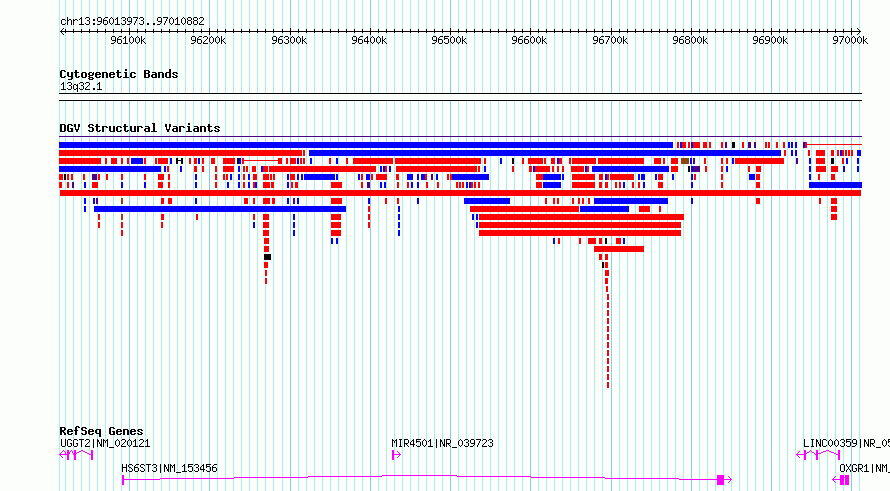Click the LINC00359 gene exon glyph
This screenshot has width=890, height=491.
(818, 455)
